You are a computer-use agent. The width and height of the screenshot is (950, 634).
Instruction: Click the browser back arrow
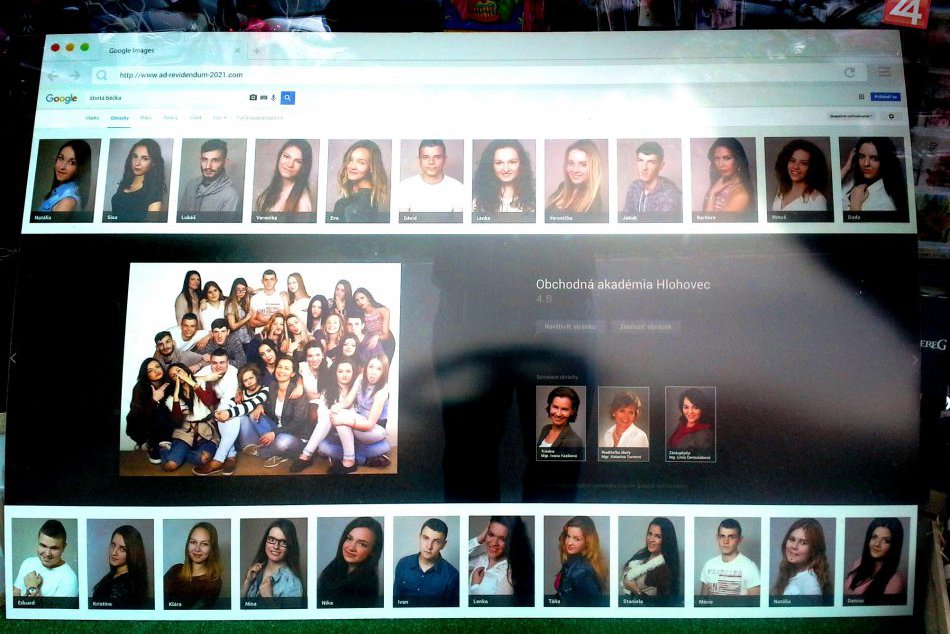pyautogui.click(x=53, y=75)
